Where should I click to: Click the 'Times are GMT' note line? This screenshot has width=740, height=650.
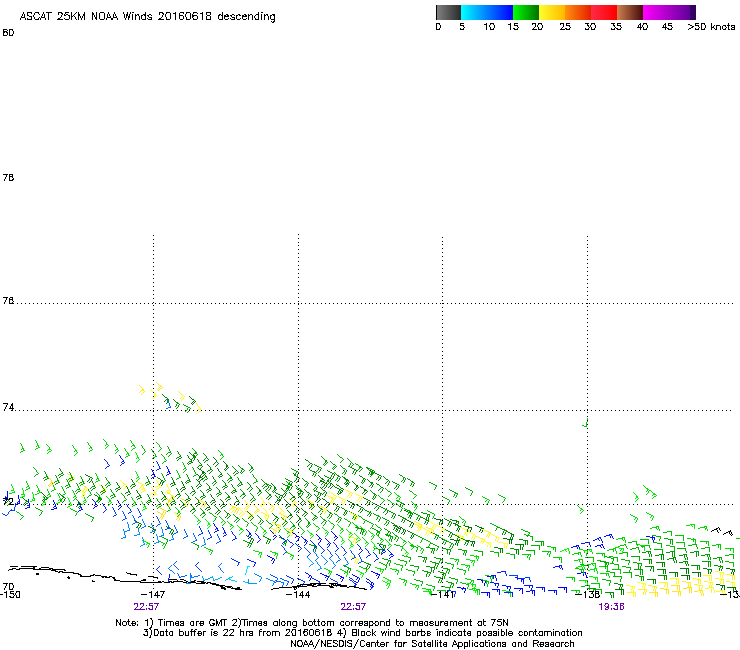click(312, 623)
